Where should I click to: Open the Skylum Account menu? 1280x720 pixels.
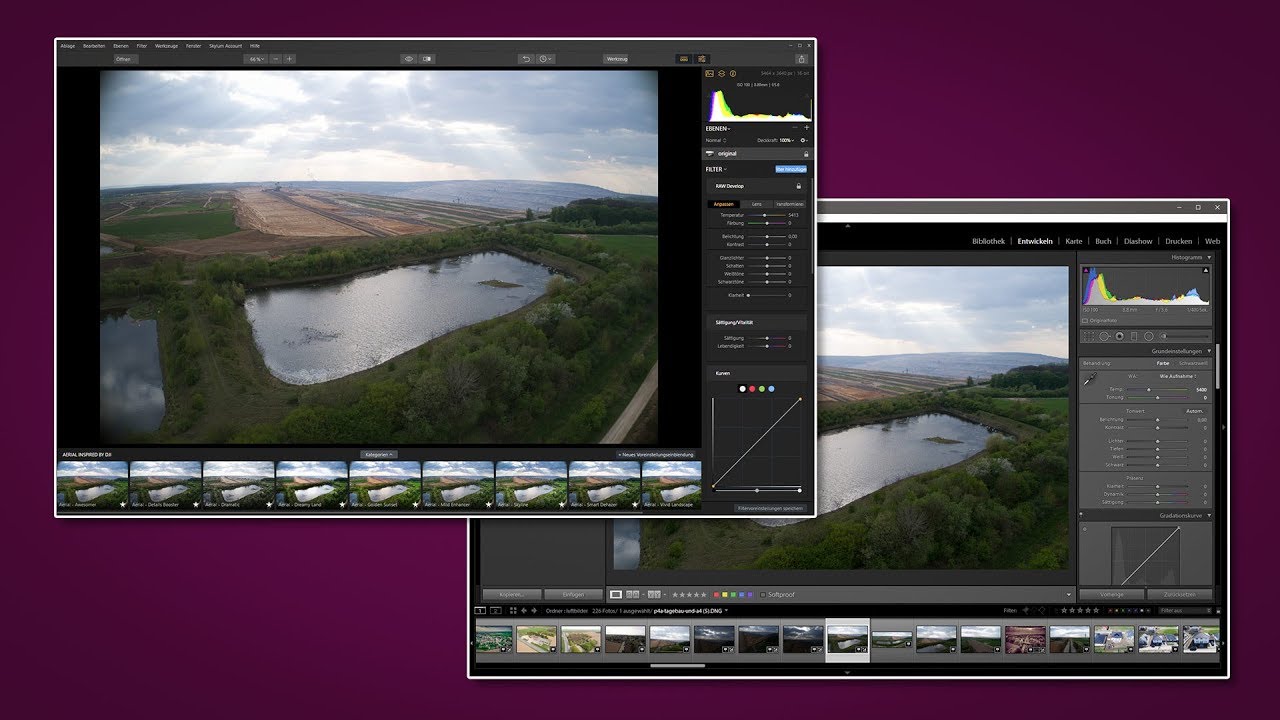pos(225,46)
